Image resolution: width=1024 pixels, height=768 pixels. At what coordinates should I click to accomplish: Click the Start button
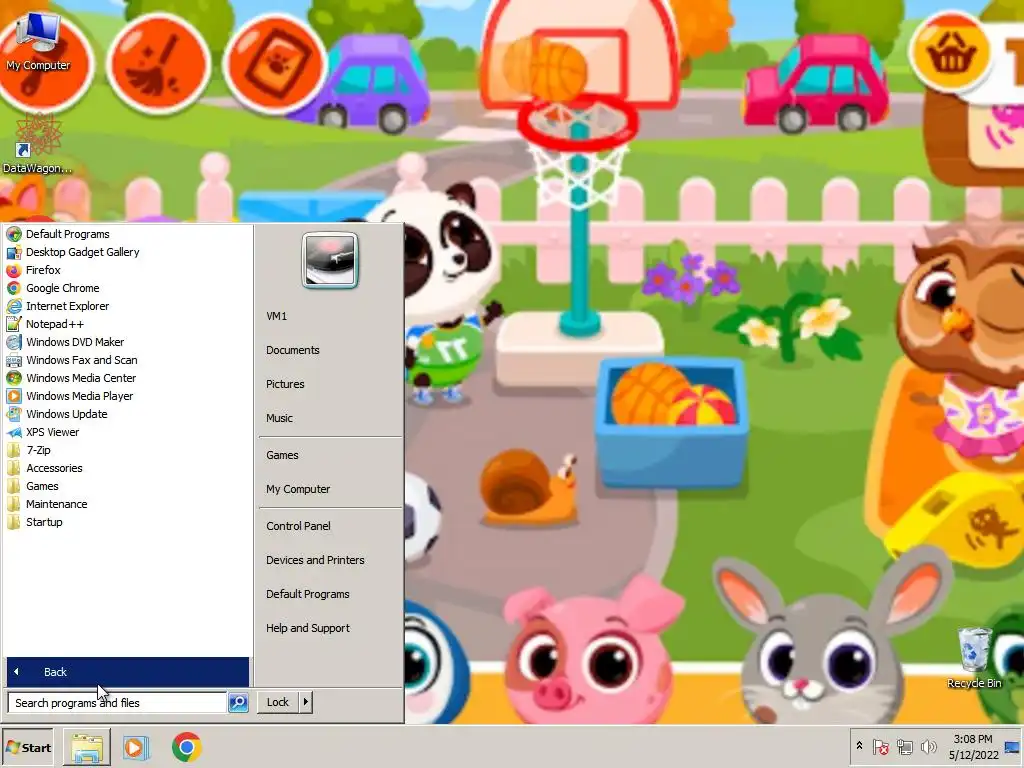pyautogui.click(x=27, y=748)
